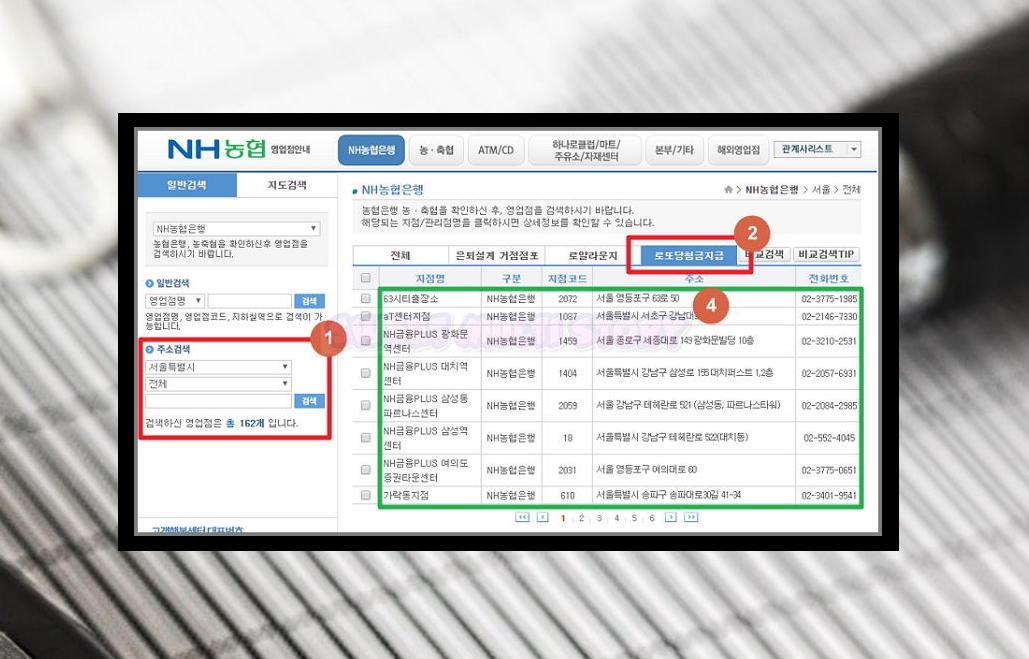Switch to the 일반검색 tab
1029x659 pixels.
187,185
